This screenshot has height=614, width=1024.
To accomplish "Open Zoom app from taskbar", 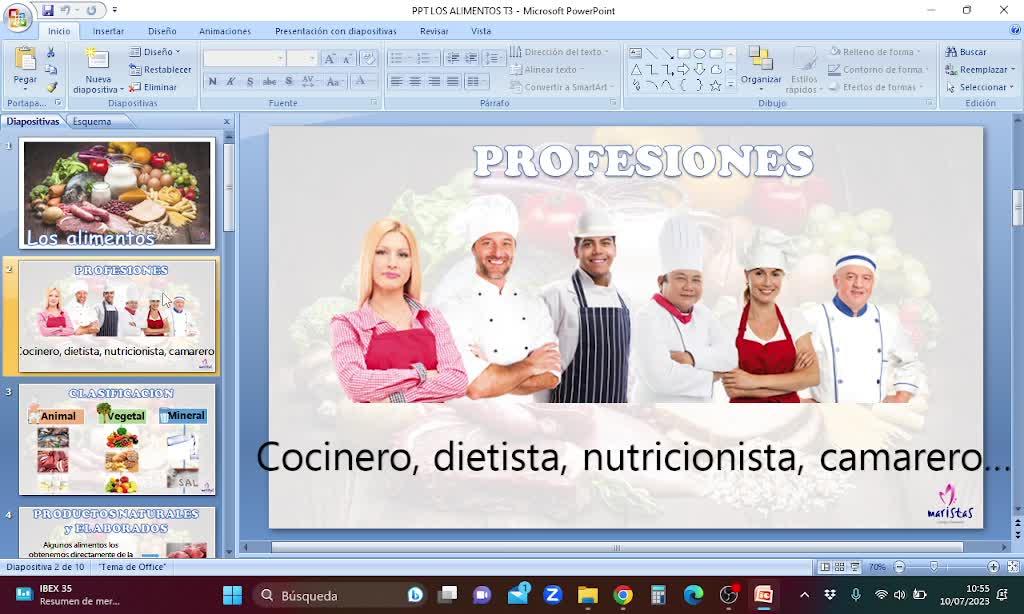I will (552, 595).
